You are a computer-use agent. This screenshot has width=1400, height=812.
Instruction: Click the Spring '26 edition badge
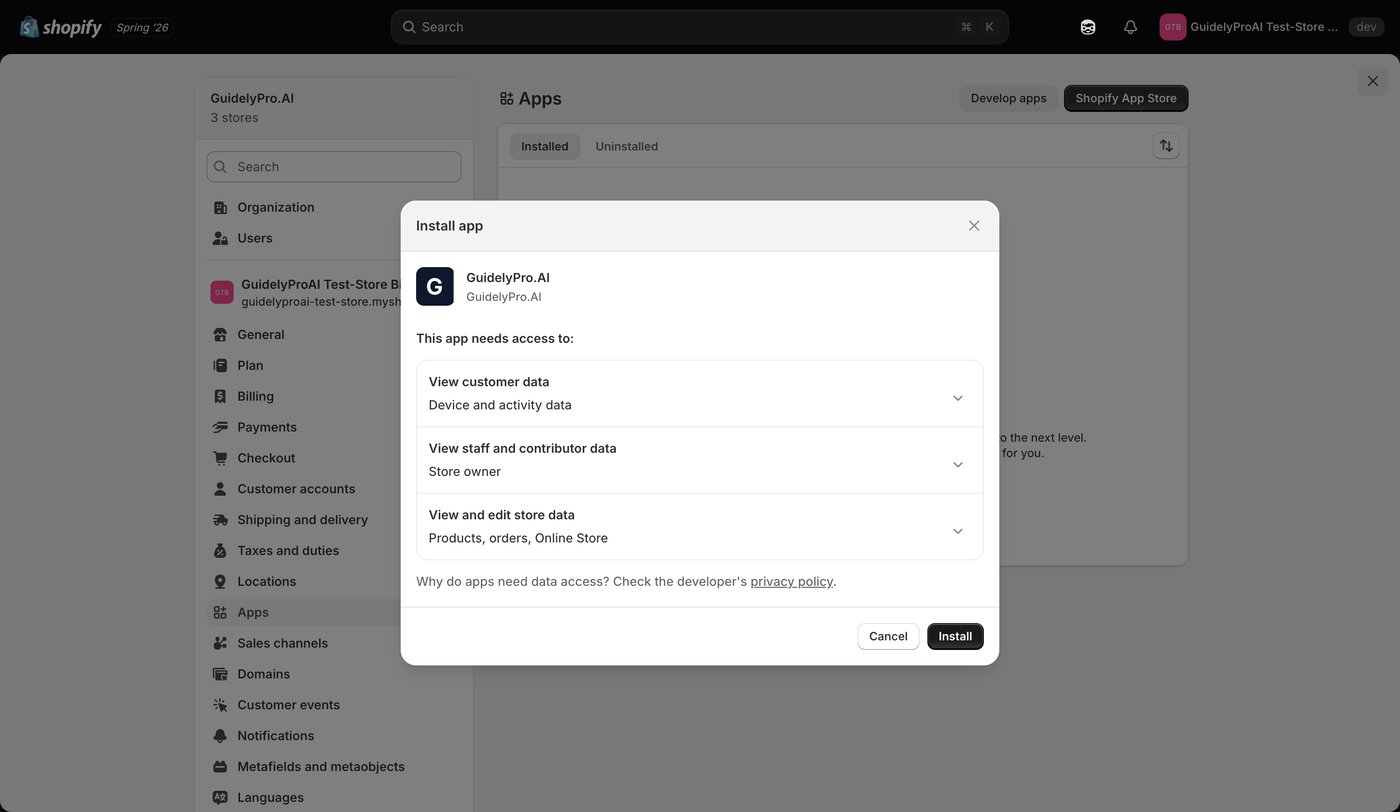142,27
